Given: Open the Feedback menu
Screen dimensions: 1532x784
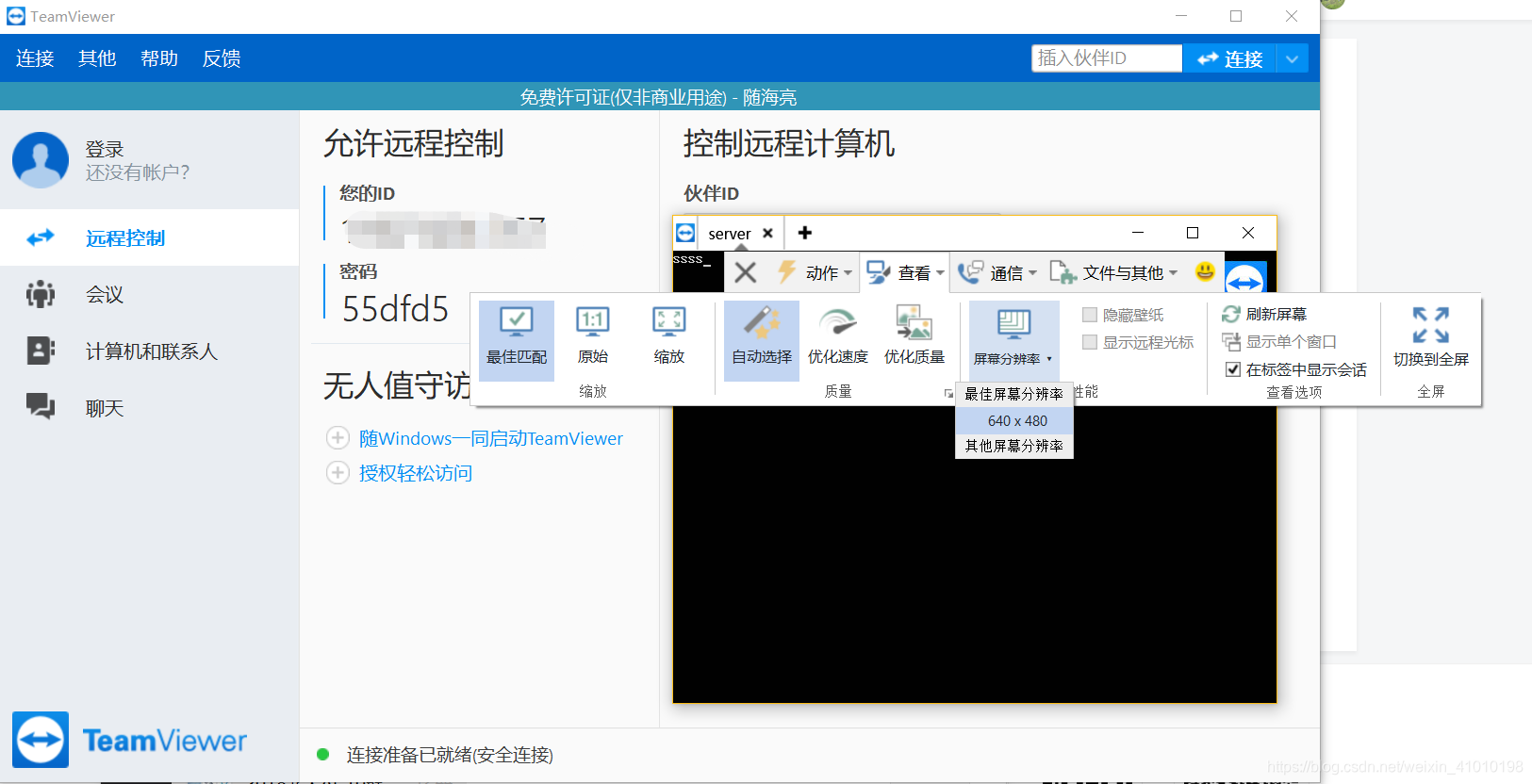Looking at the screenshot, I should 222,58.
